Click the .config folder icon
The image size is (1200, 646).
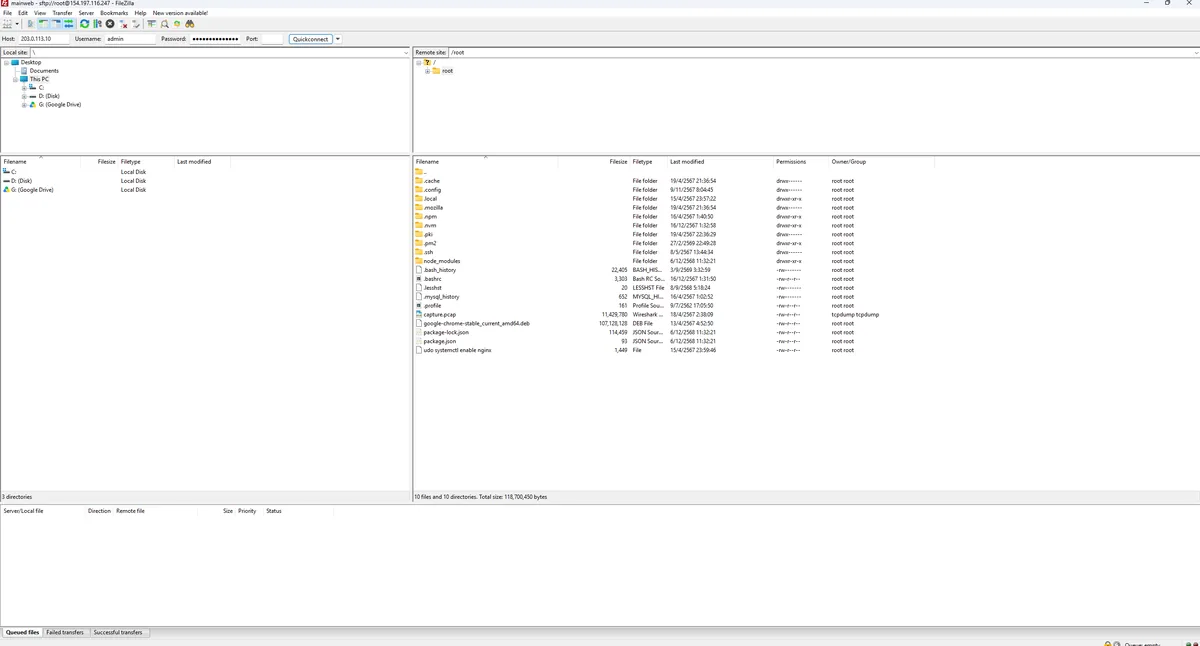[x=419, y=190]
